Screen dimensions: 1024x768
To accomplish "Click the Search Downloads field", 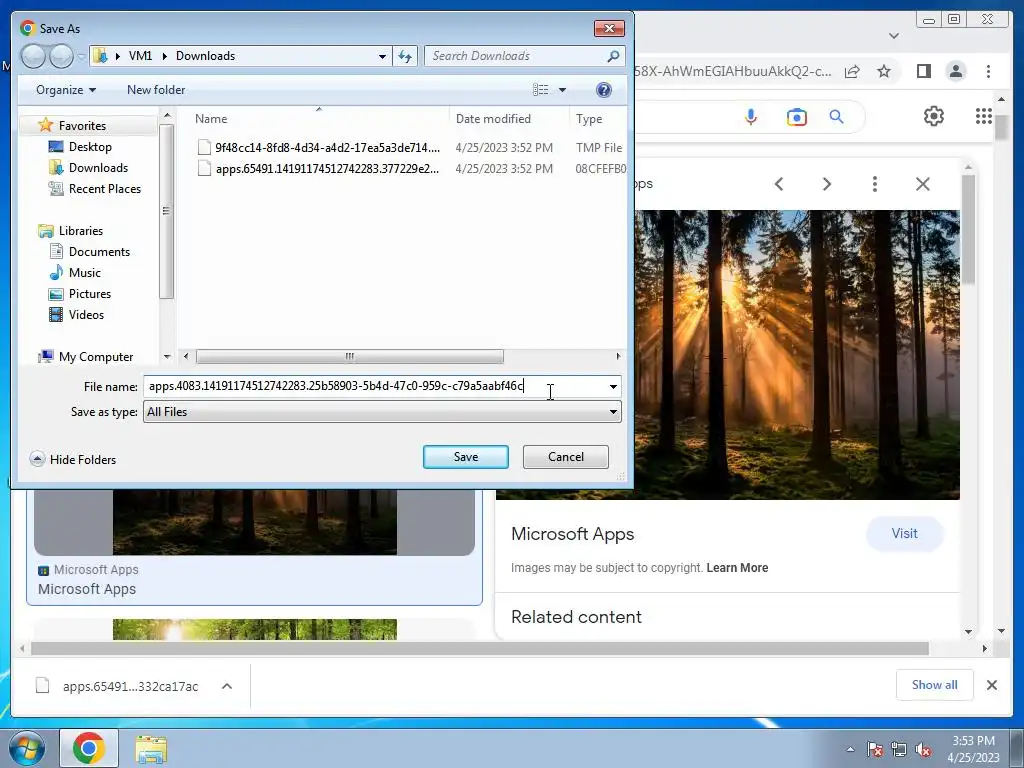I will point(517,56).
